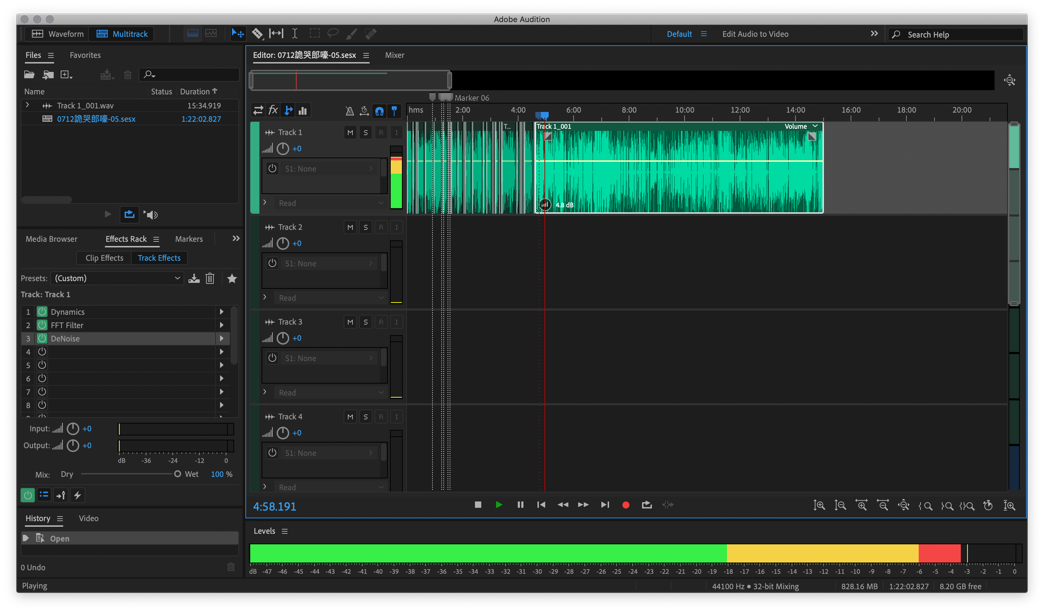The image size is (1044, 612).
Task: Show track EQ bars icon in editor
Action: point(303,111)
